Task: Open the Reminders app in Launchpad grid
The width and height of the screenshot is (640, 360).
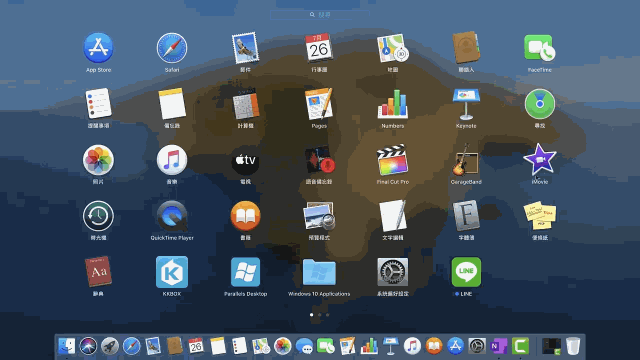Action: tap(98, 104)
